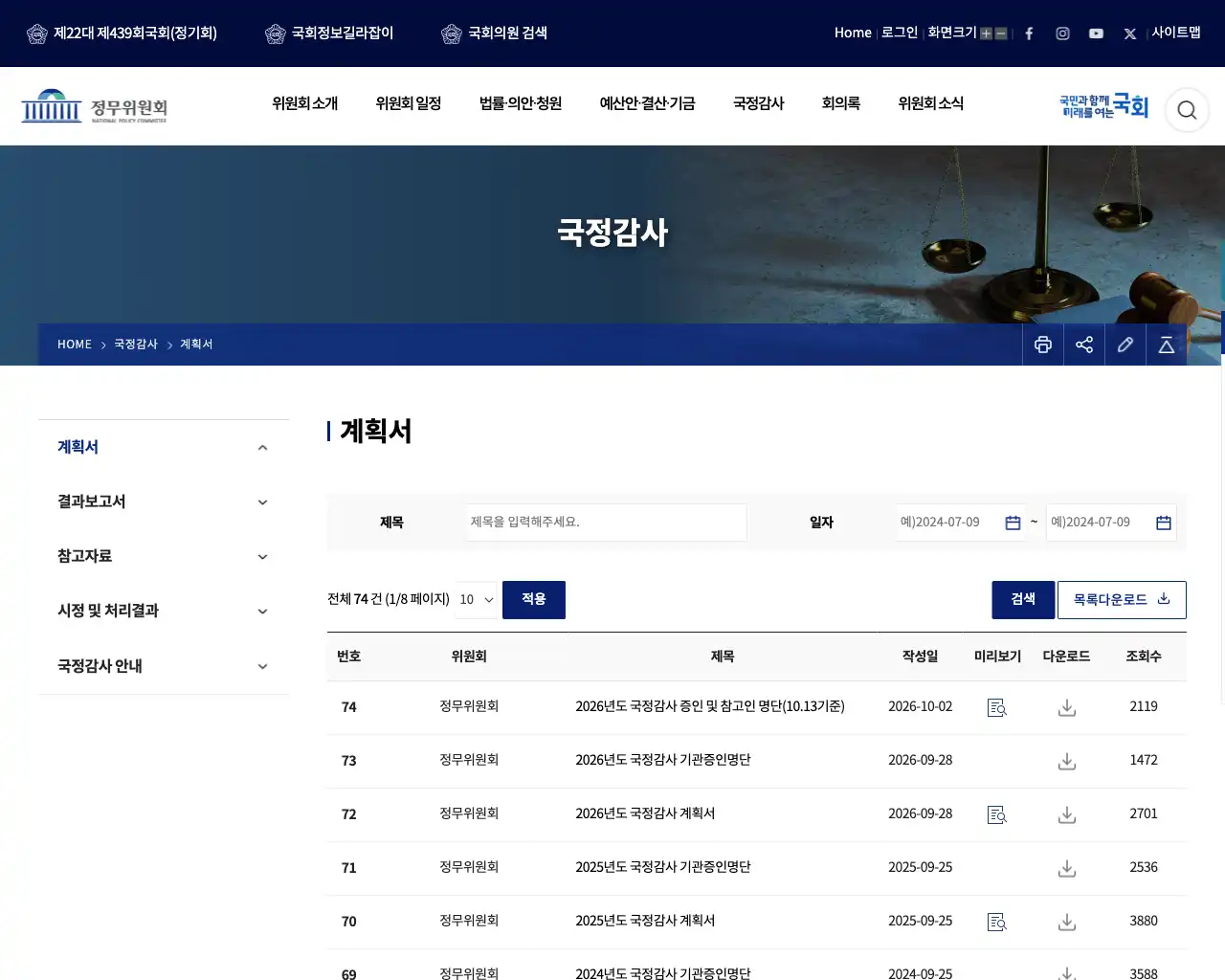This screenshot has height=980, width=1225.
Task: Open the 위원회소개 menu
Action: coord(304,103)
